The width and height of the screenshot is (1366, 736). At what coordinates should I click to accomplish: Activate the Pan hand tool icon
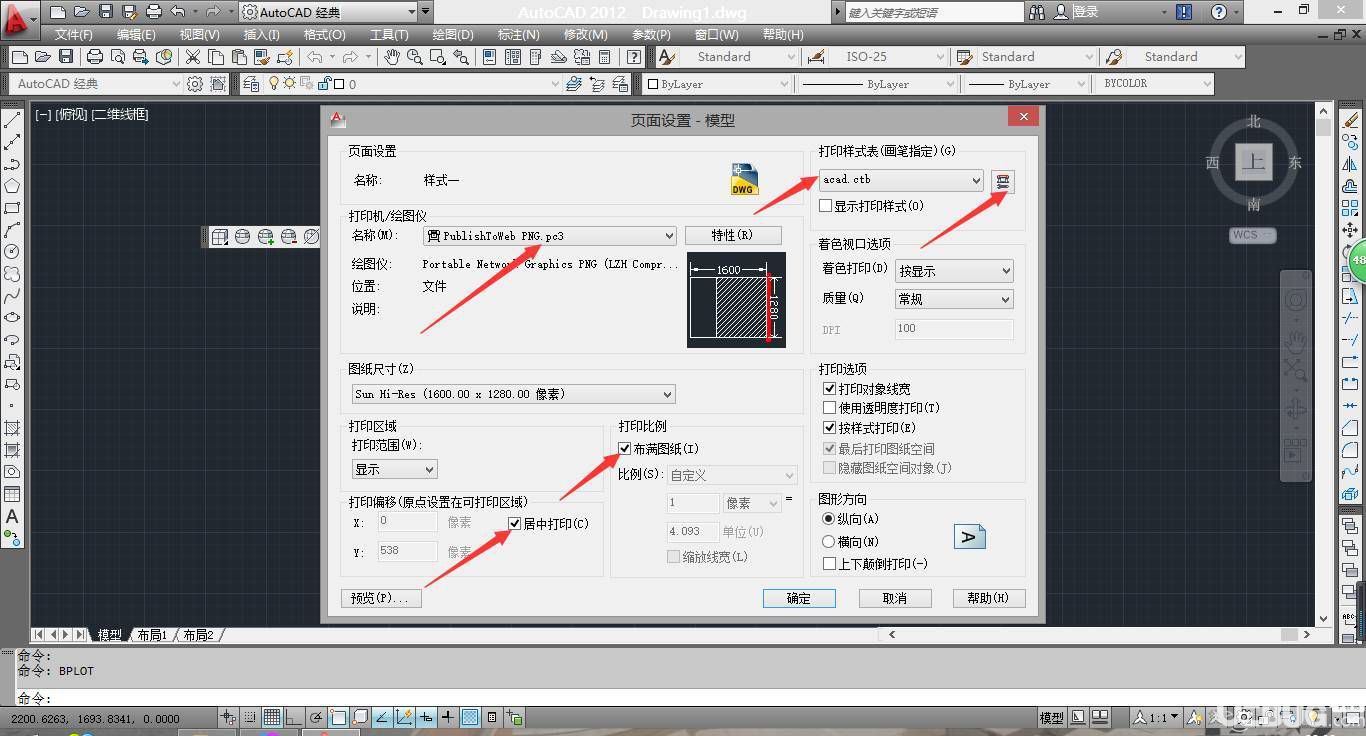tap(391, 57)
